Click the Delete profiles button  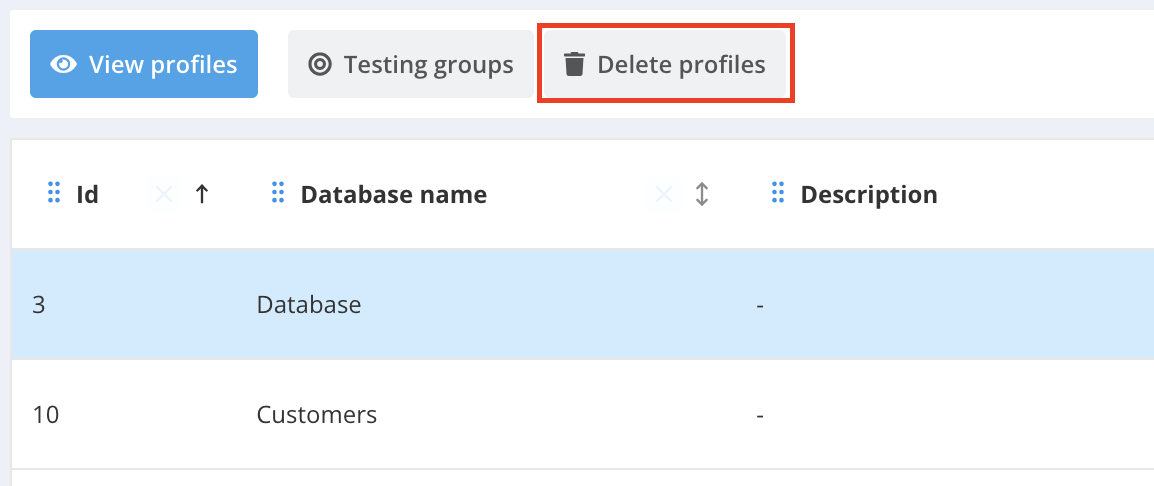665,64
